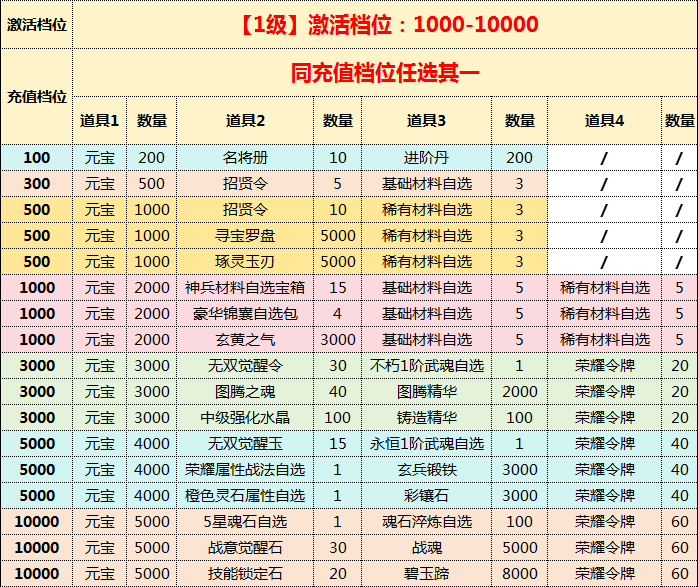Select the 琢灵玉刃 cell
Viewport: 698px width, 587px height.
pos(245,262)
